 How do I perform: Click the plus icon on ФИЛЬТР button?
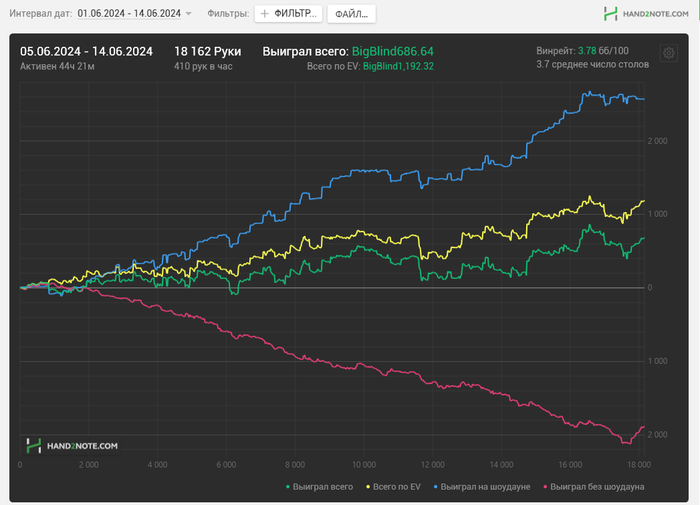coord(264,14)
